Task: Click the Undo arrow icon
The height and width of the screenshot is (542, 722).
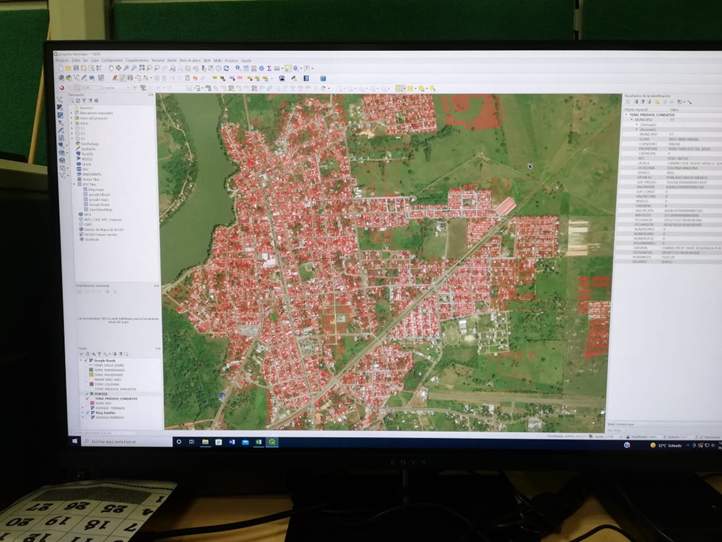Action: tap(195, 78)
